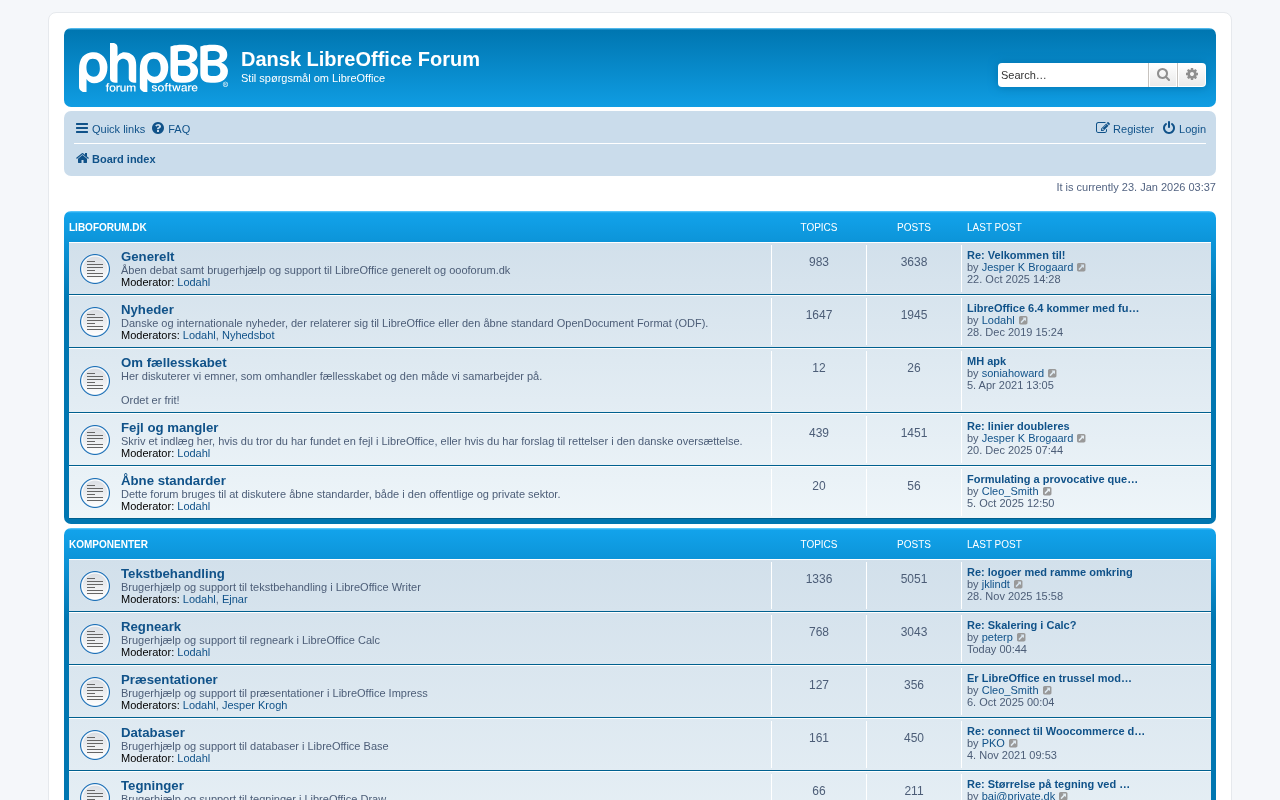
Task: Open last post 'MH apk'
Action: [987, 361]
